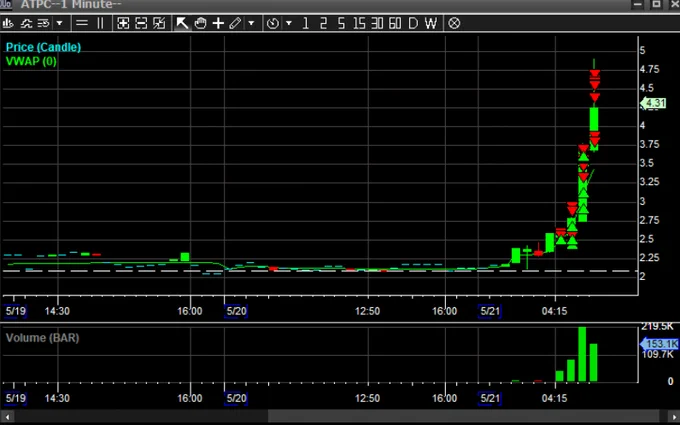Click the scrollbar right arrow
Viewport: 680px width, 425px height.
pyautogui.click(x=673, y=417)
